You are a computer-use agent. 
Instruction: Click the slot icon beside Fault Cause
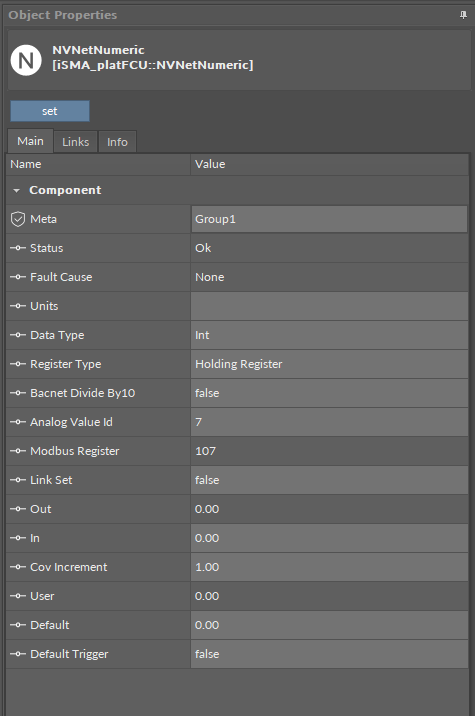tap(18, 277)
